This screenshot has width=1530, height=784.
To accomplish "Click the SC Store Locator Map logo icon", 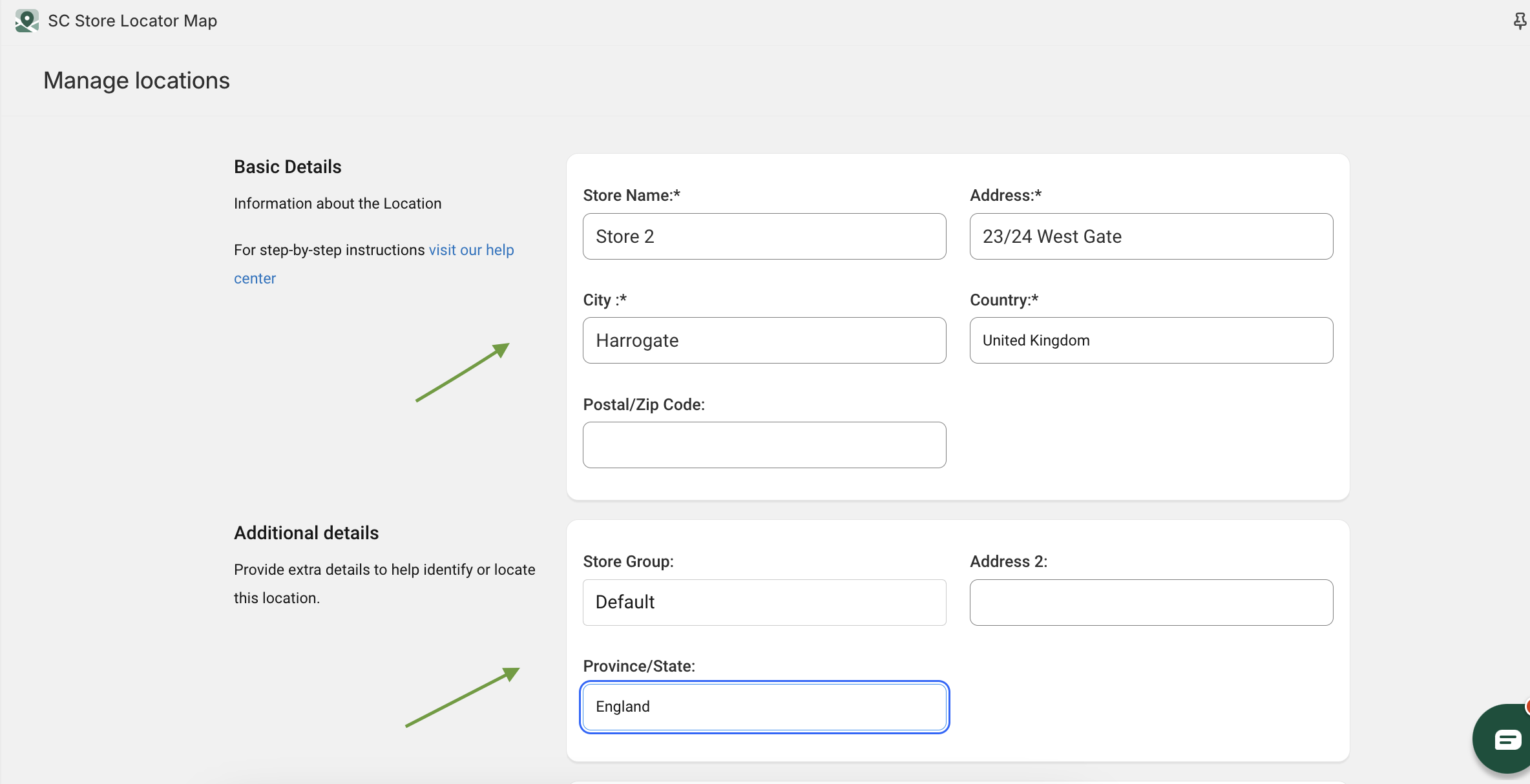I will [x=26, y=21].
